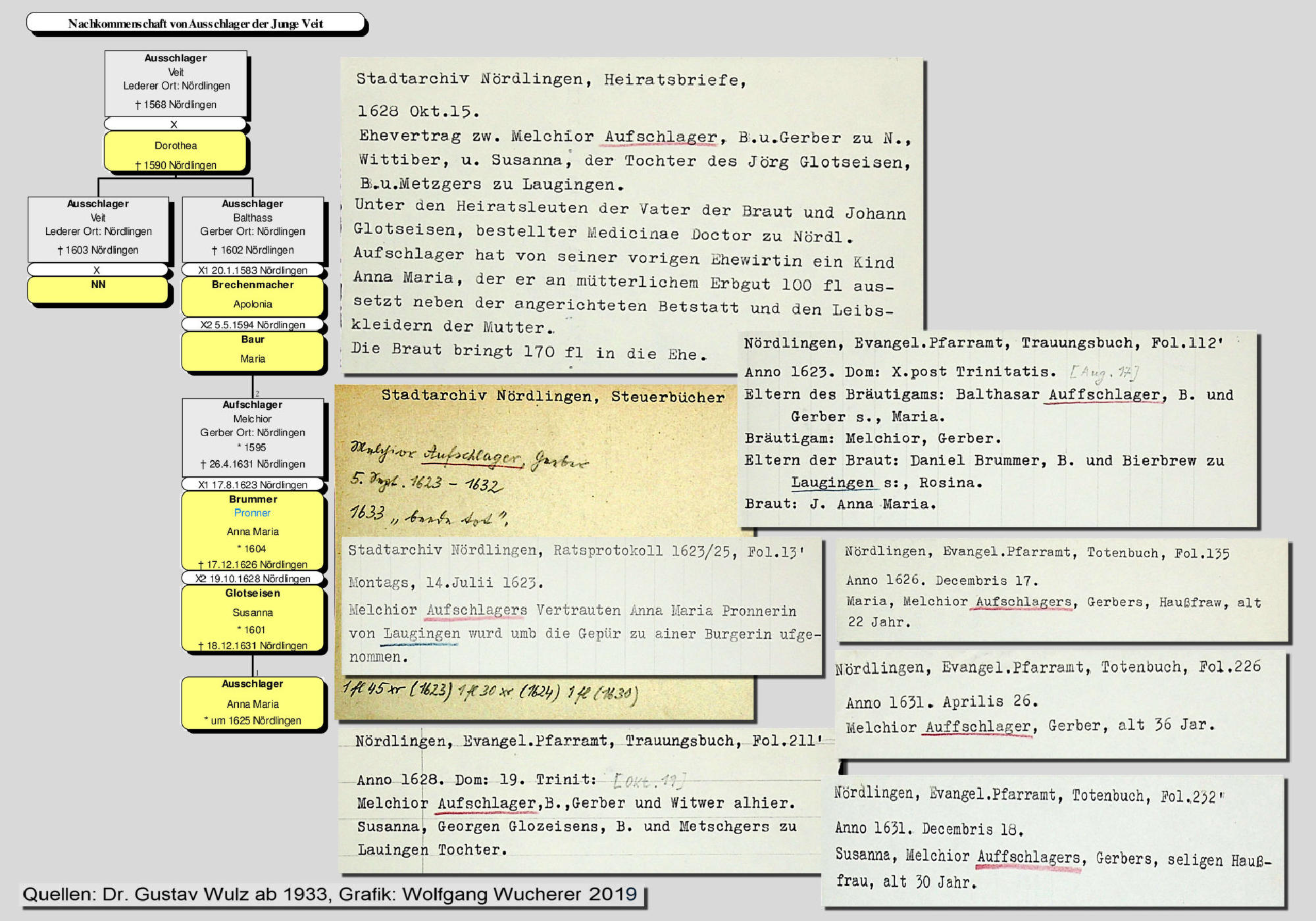This screenshot has width=1316, height=921.
Task: Select Glotseisen Susanna box
Action: point(253,618)
